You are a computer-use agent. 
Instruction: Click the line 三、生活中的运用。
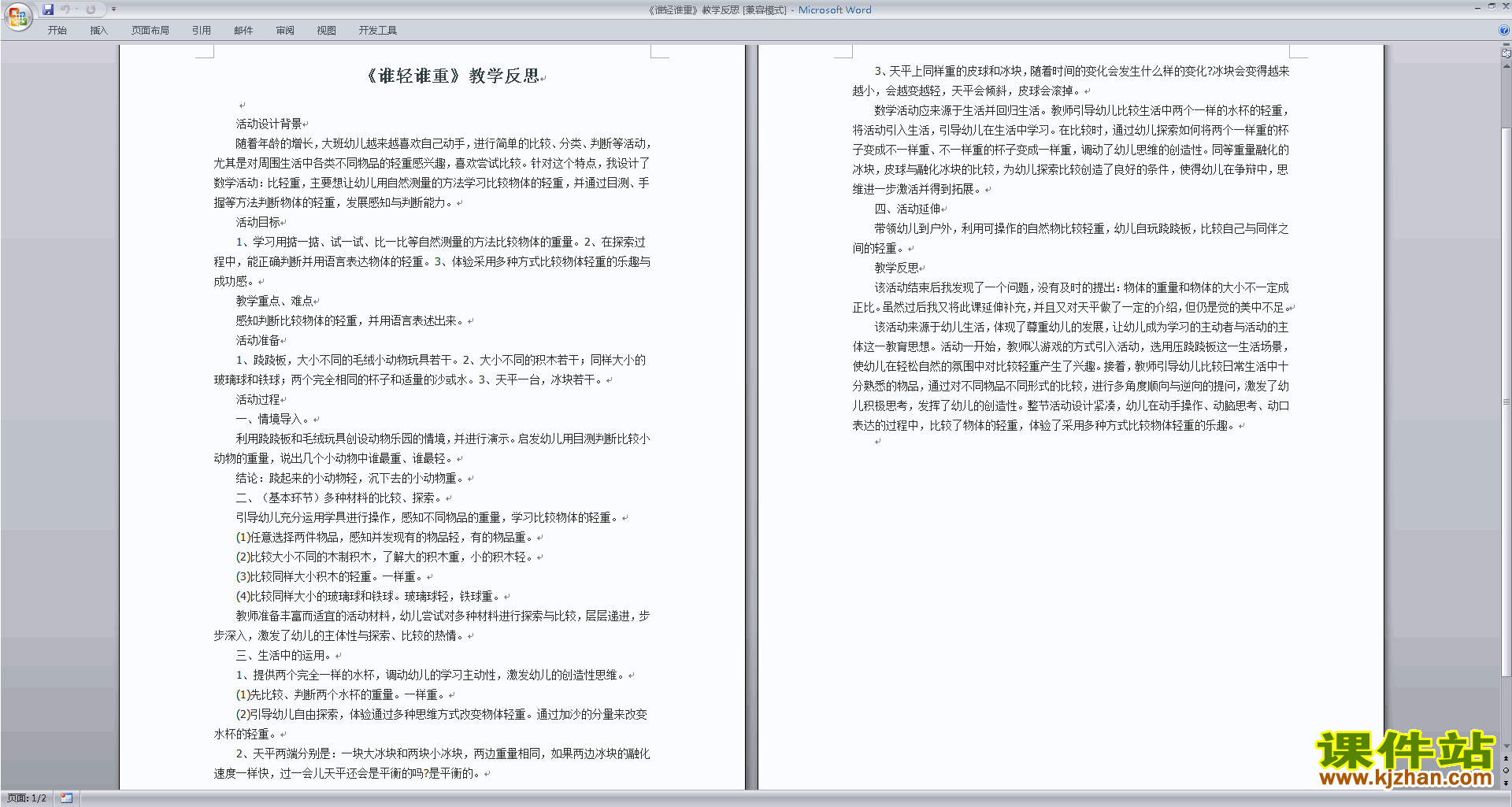(x=286, y=655)
